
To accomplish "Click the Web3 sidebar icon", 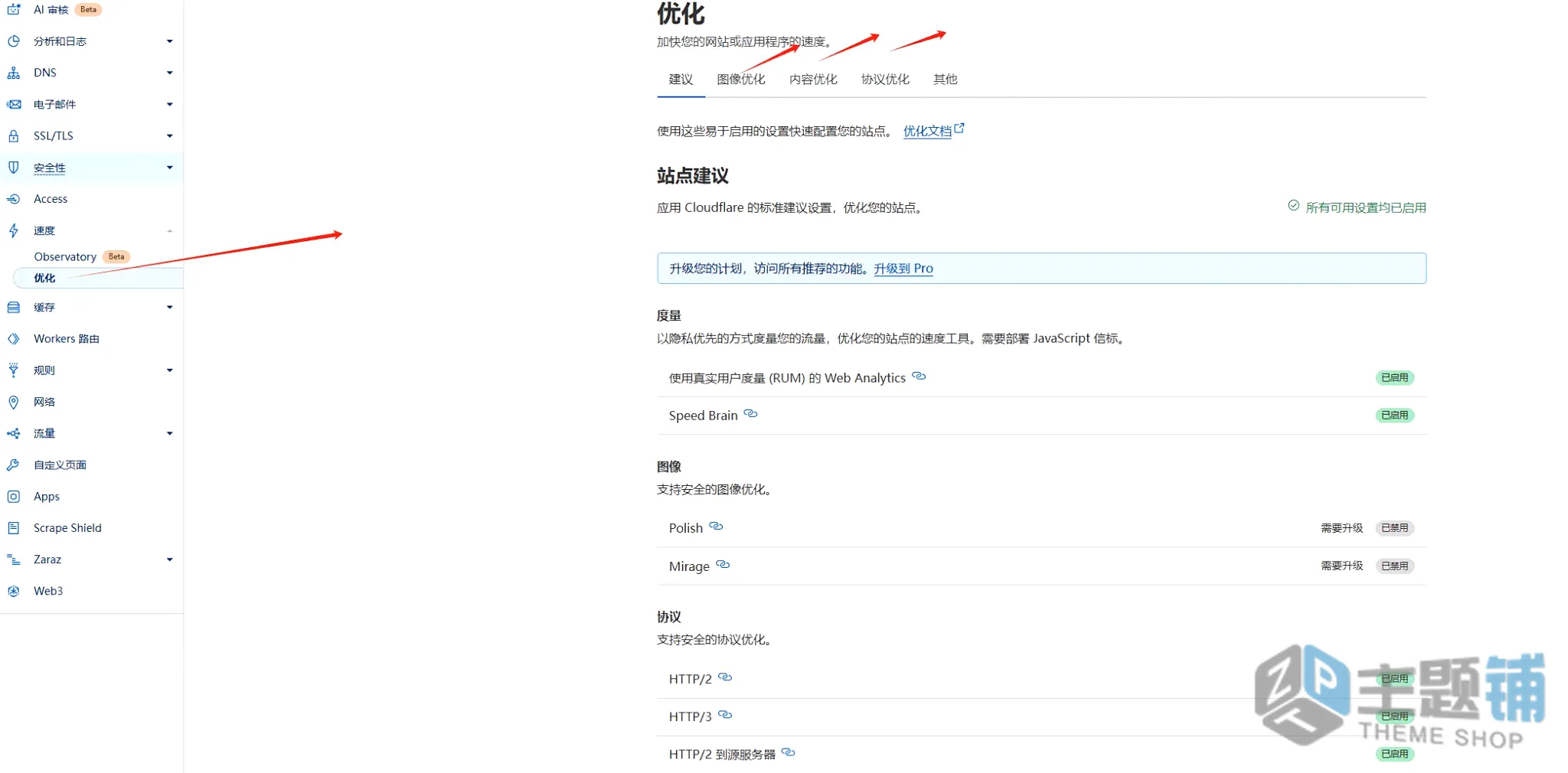I will coord(14,591).
